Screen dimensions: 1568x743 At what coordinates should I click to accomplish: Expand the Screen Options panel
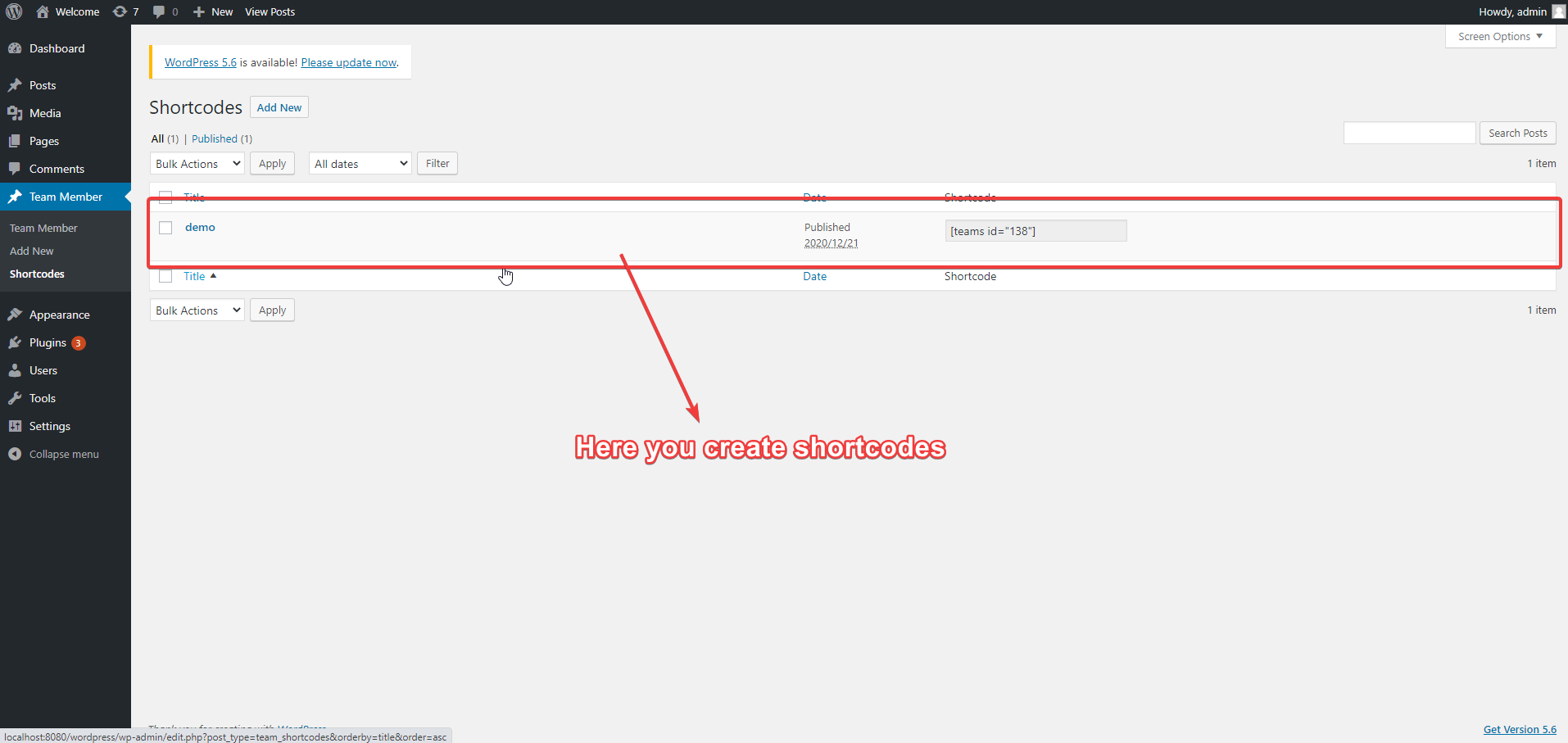[1500, 37]
